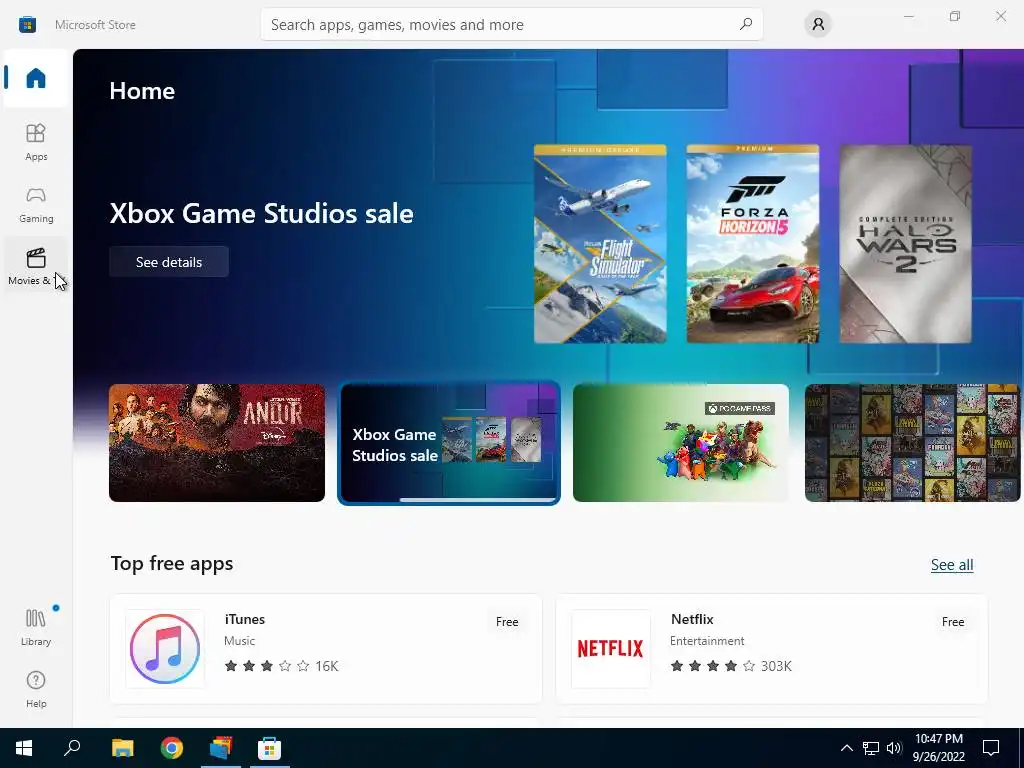The width and height of the screenshot is (1024, 768).
Task: Click the Microsoft Store taskbar icon
Action: (x=269, y=748)
